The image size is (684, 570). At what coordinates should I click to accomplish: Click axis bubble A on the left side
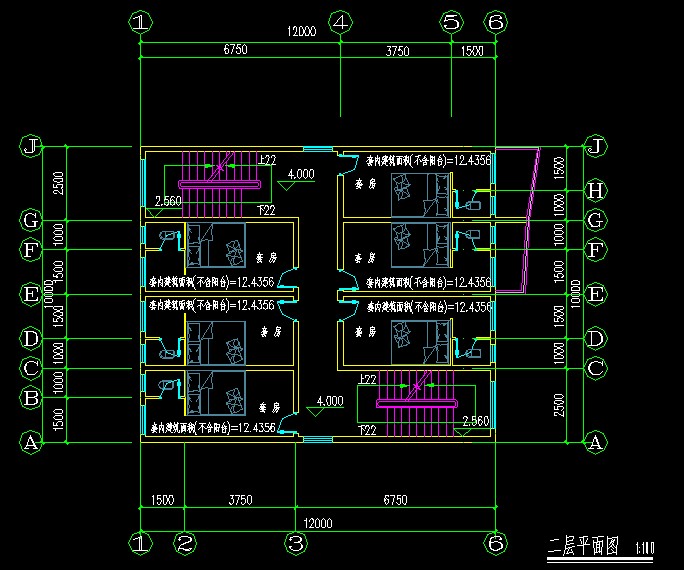31,442
